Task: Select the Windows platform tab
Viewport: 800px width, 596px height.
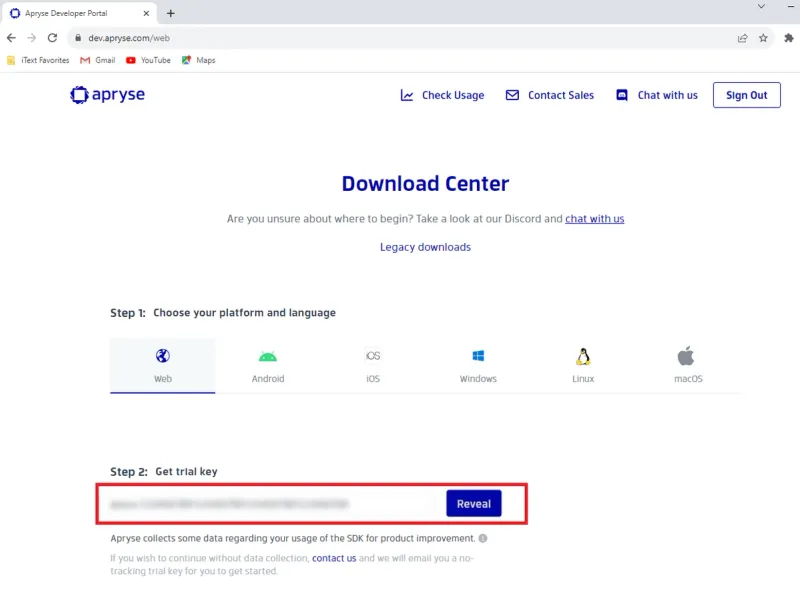Action: coord(478,366)
